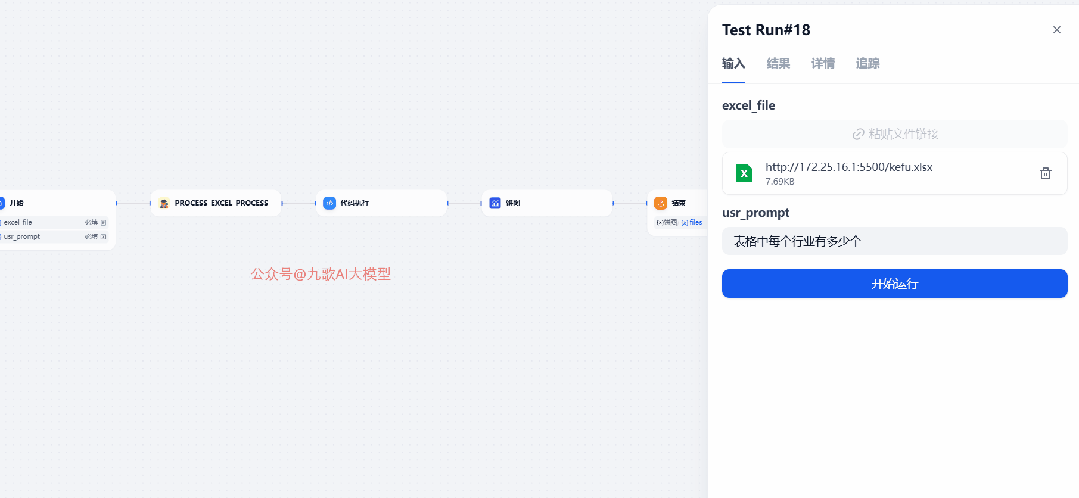
Task: Click the orange end node icon
Action: (661, 203)
